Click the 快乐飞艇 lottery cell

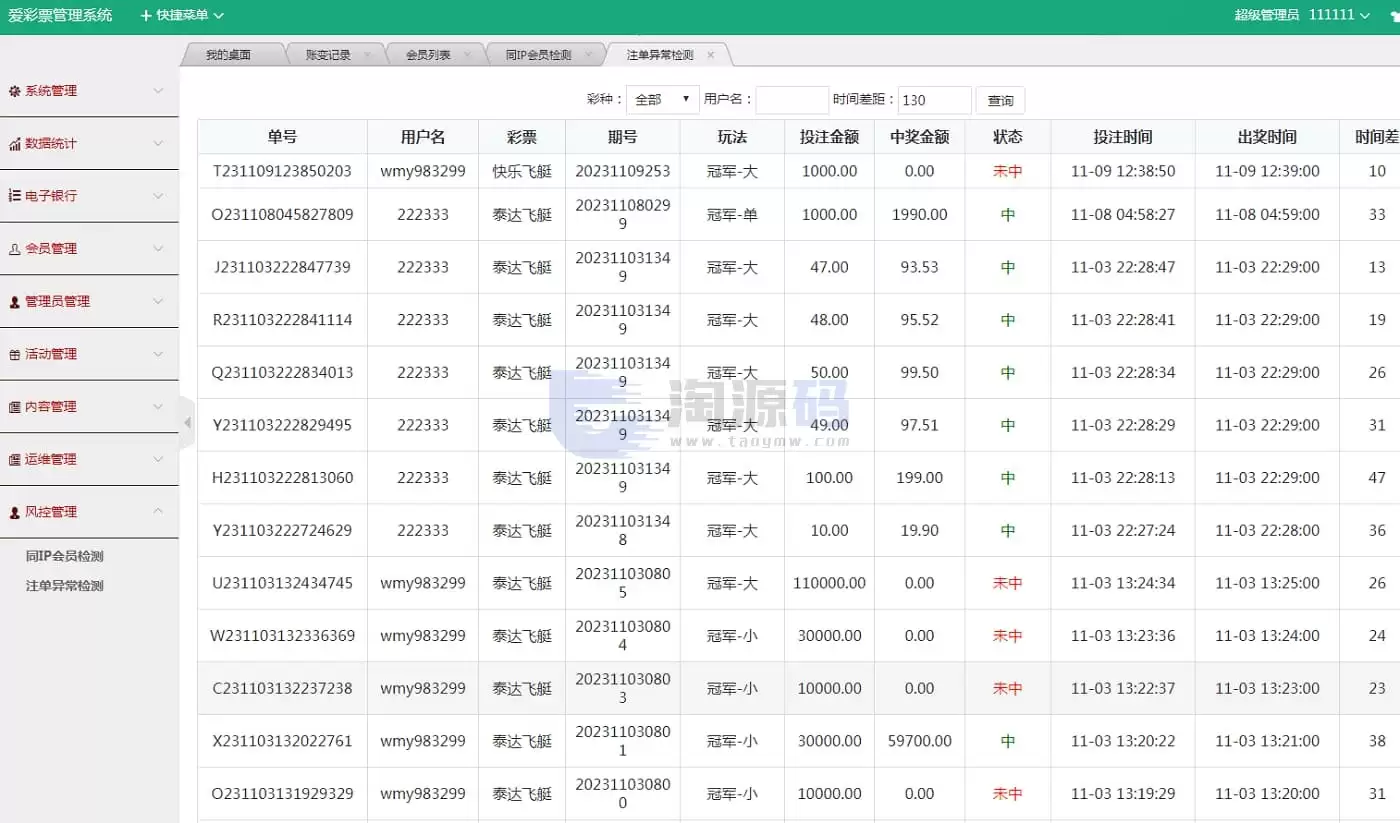(522, 171)
